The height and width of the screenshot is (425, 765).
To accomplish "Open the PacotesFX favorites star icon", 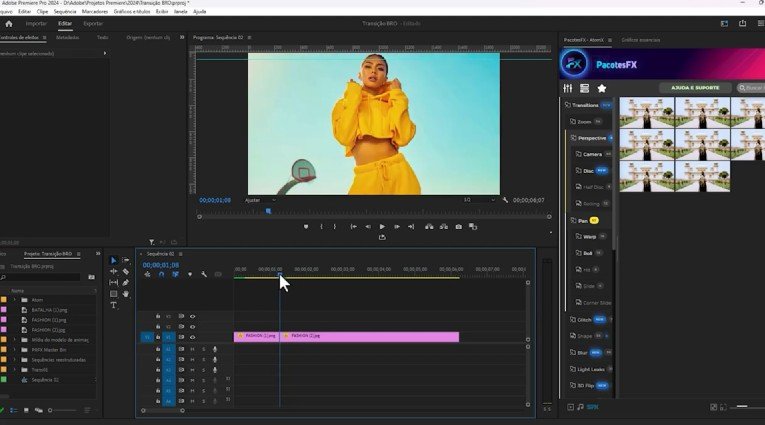I will 602,88.
